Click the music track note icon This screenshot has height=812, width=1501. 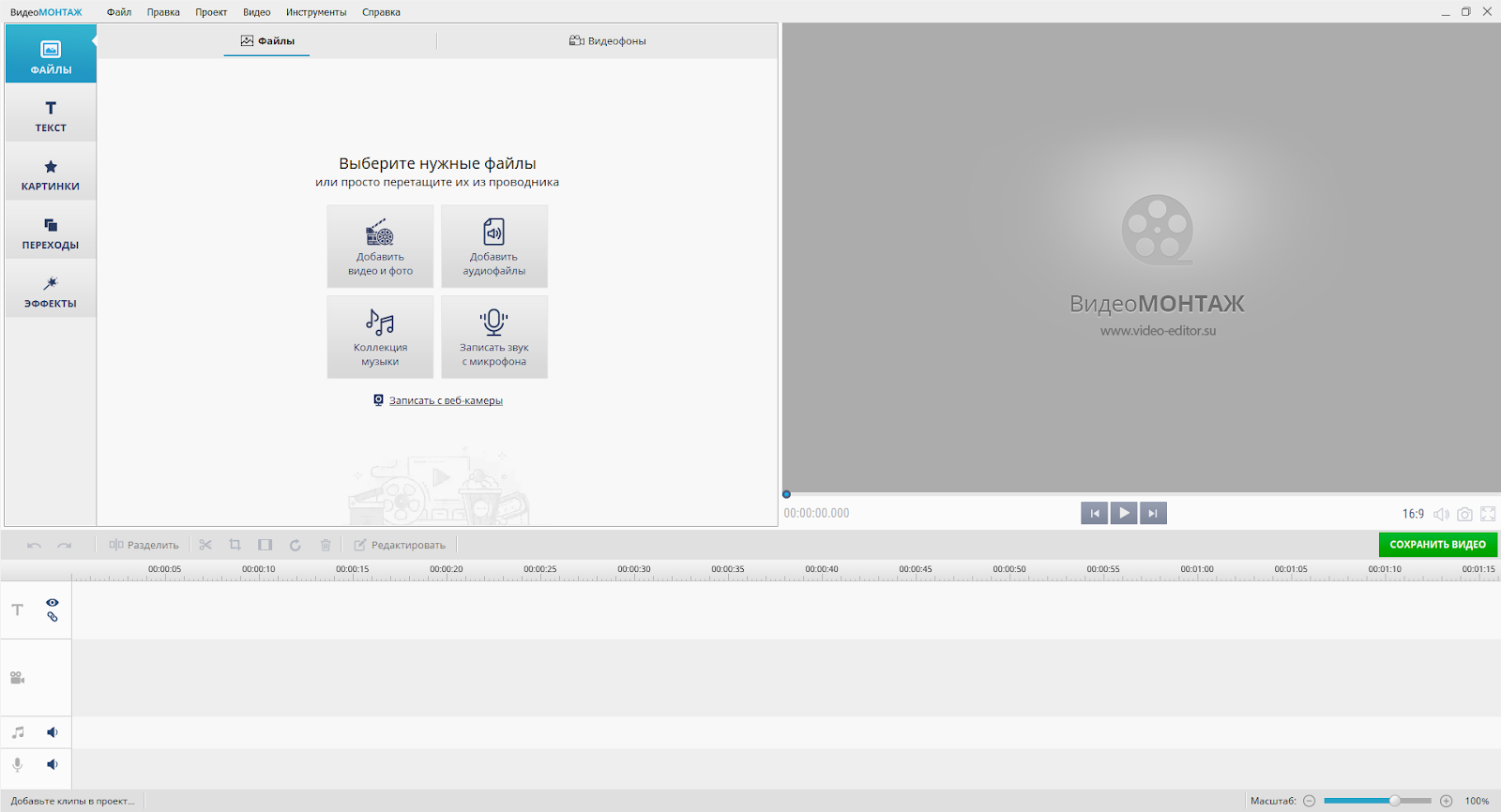18,732
